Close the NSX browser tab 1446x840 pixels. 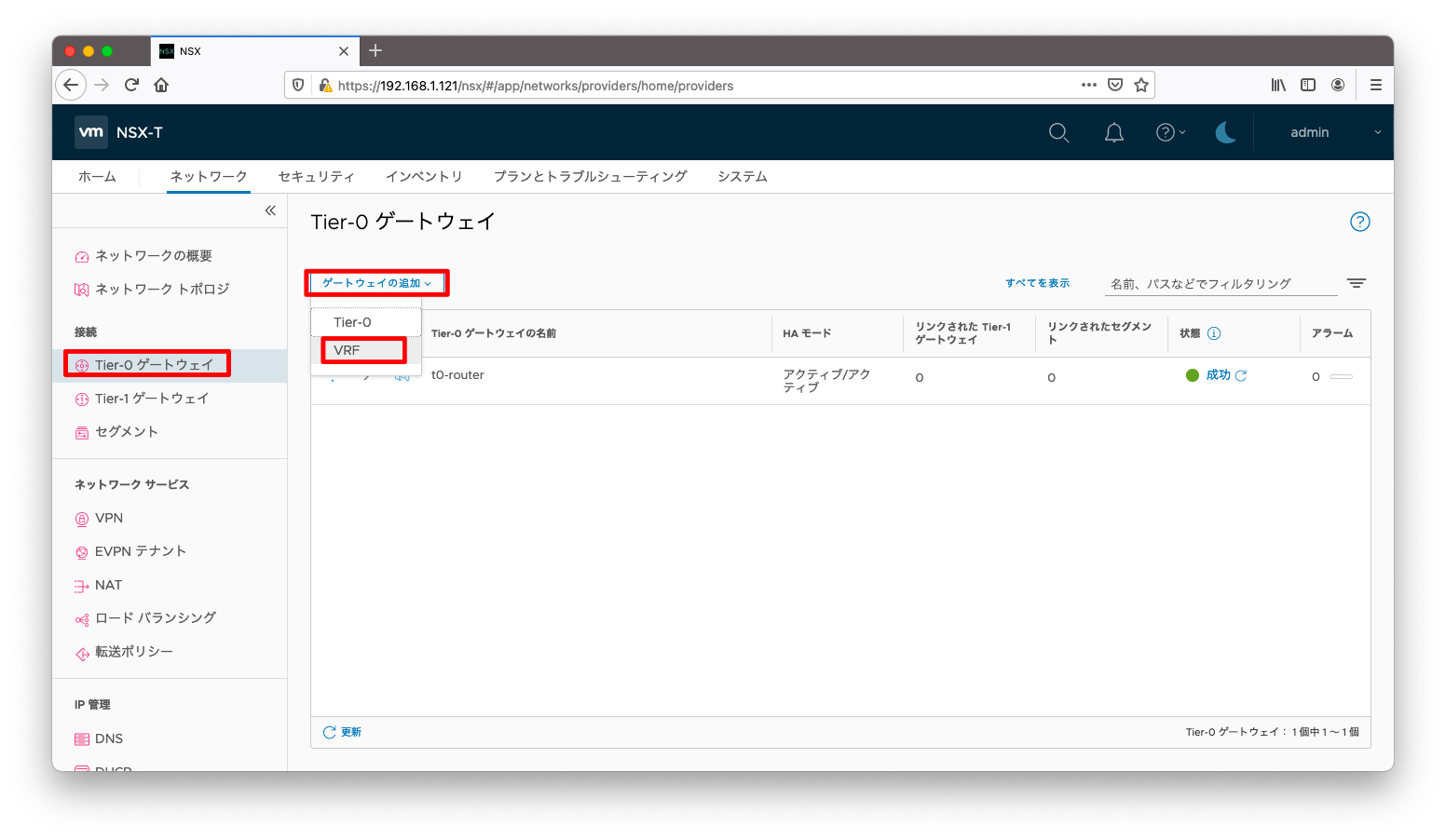(x=344, y=51)
